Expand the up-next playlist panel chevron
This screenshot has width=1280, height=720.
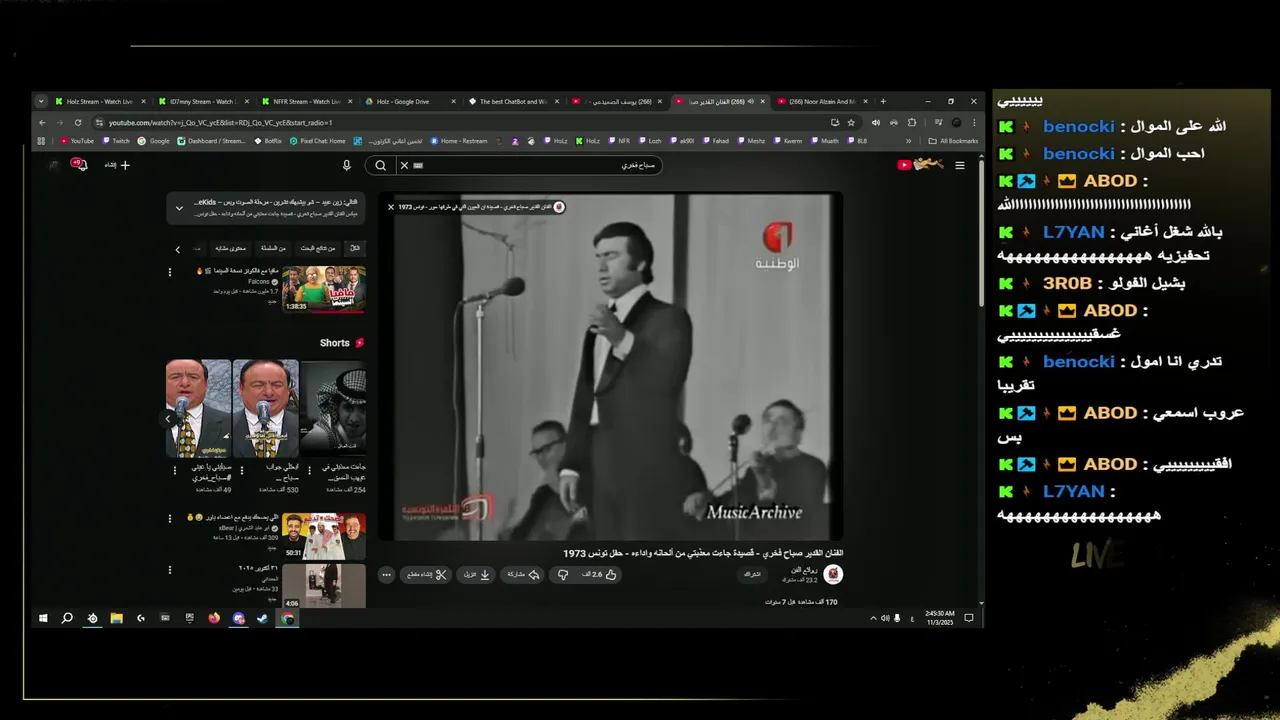click(x=179, y=208)
